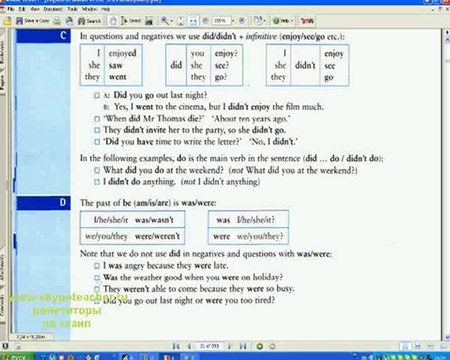Expand the rotate view dropdown arrow
Image resolution: width=450 pixels, height=360 pixels.
pos(264,21)
